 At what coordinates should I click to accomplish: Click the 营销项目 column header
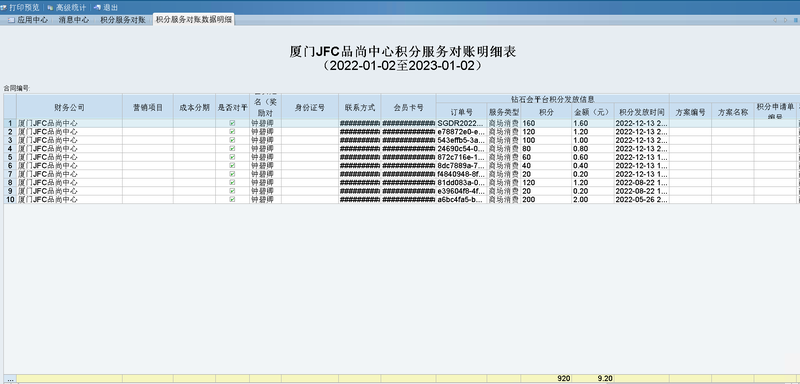148,107
